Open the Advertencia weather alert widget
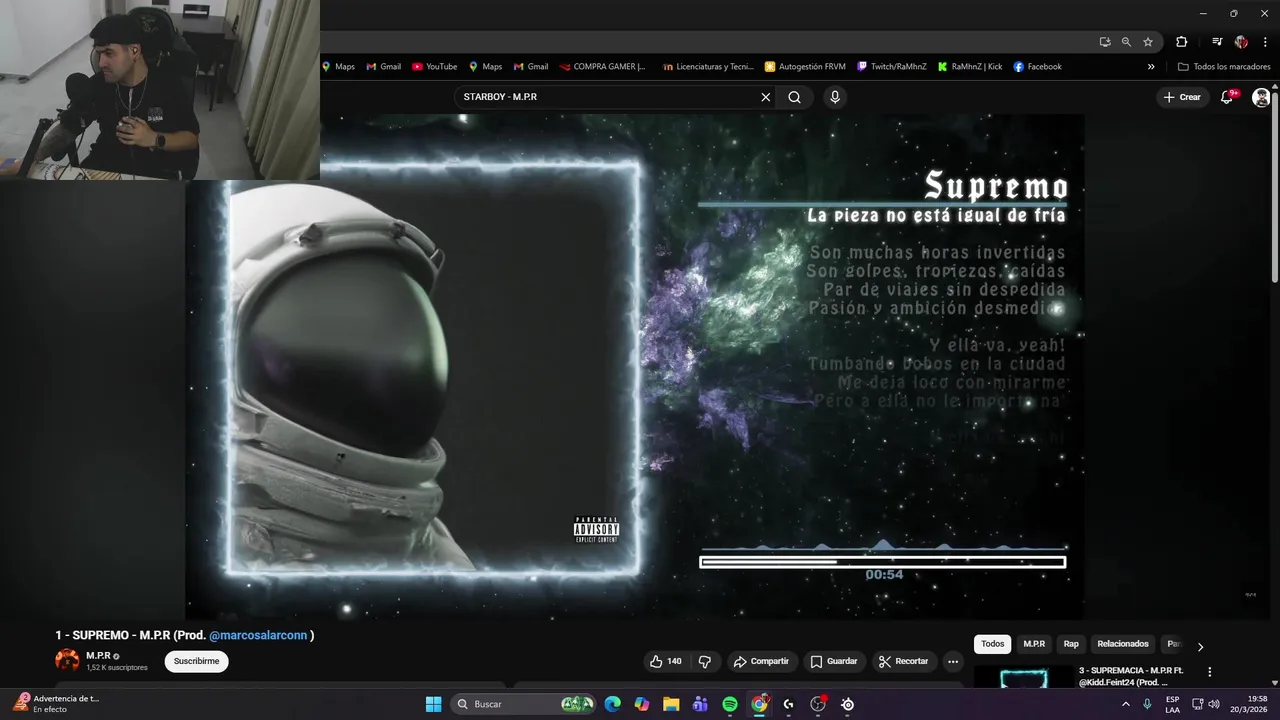This screenshot has height=720, width=1280. (58, 704)
